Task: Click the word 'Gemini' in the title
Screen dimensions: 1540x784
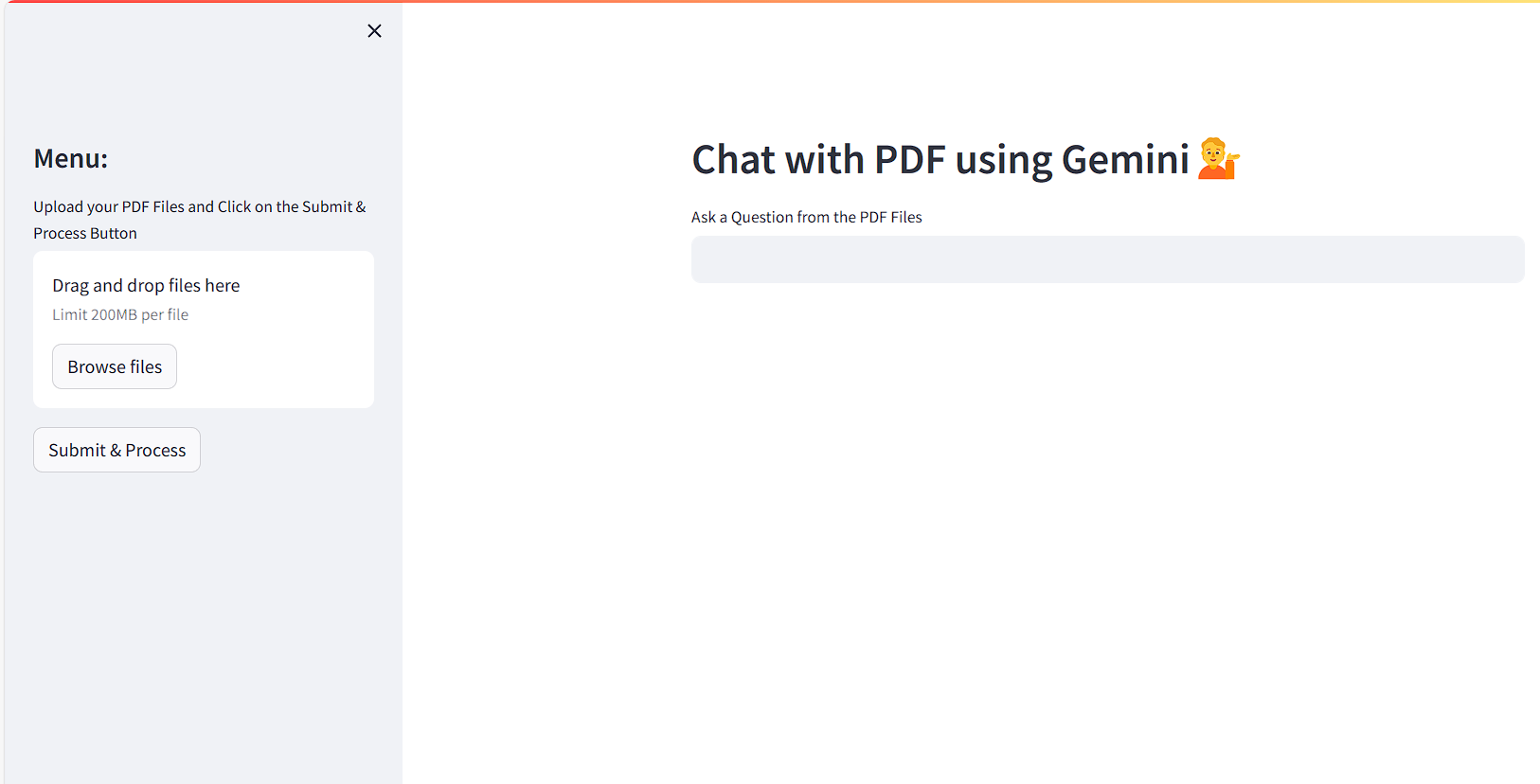Action: 1125,160
